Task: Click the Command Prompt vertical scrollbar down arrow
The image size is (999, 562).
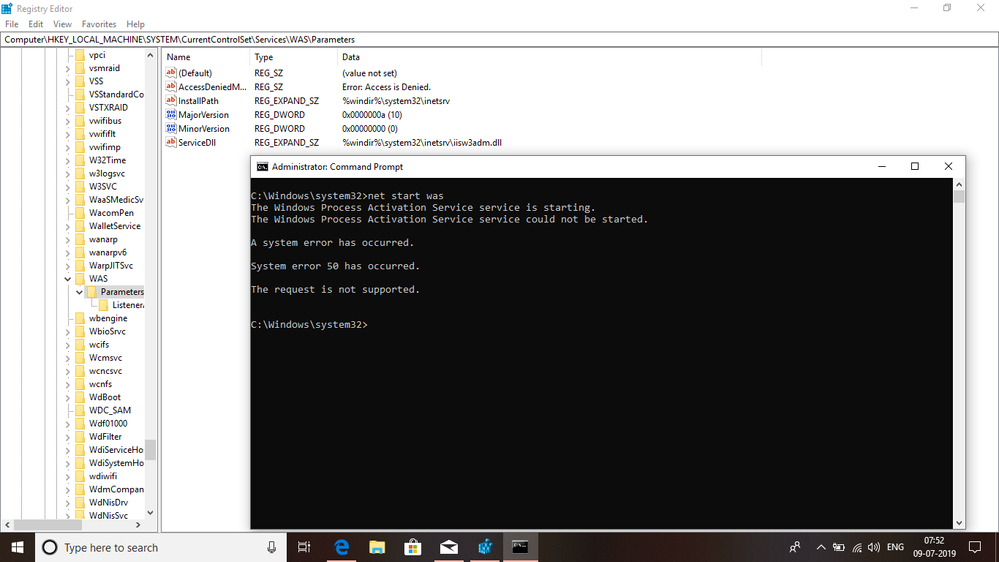Action: pos(959,522)
